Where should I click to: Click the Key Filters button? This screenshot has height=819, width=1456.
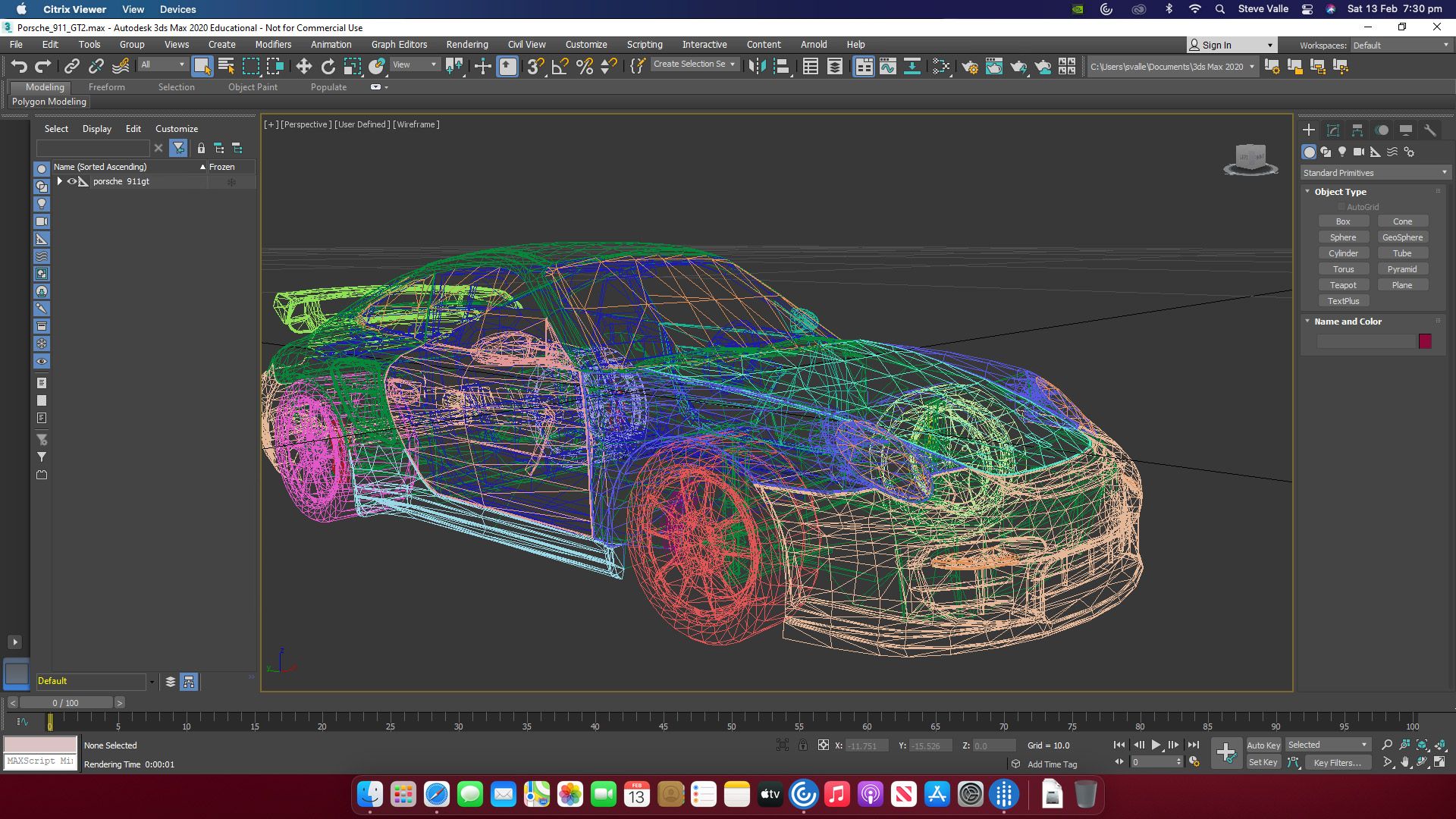point(1336,763)
